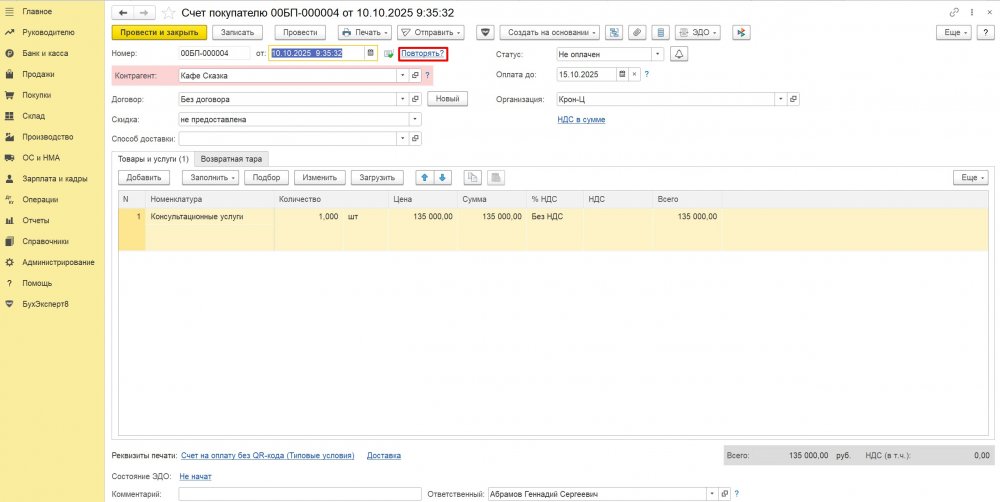This screenshot has width=1000, height=502.
Task: Open the Статус dropdown list
Action: click(x=658, y=54)
